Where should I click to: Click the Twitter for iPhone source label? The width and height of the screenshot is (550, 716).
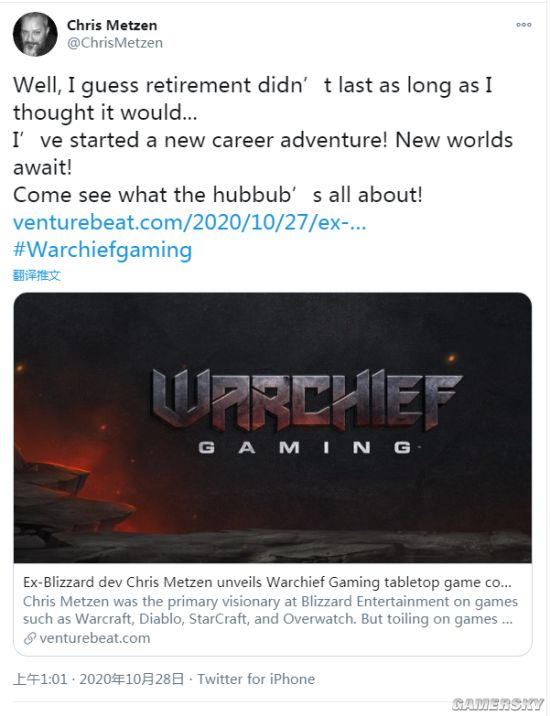pos(256,679)
